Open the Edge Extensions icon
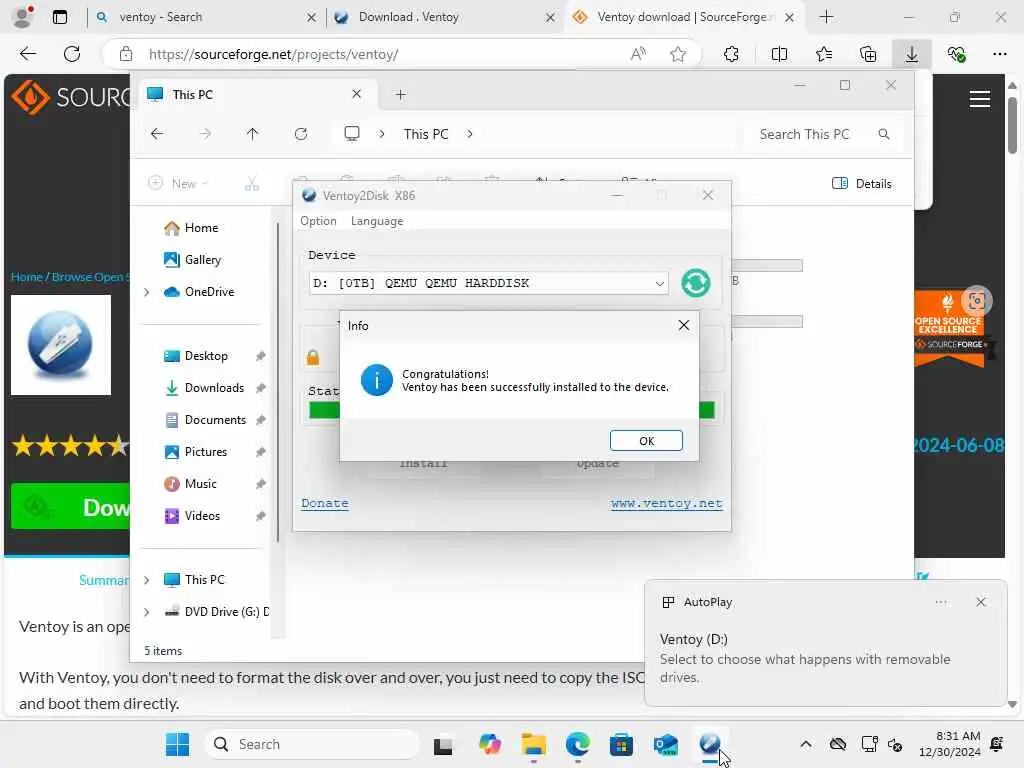Viewport: 1024px width, 768px height. [x=731, y=54]
